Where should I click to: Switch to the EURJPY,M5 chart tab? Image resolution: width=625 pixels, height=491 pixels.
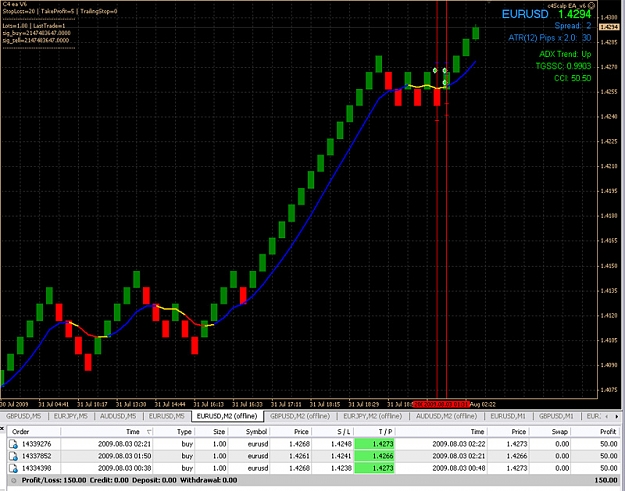click(71, 416)
